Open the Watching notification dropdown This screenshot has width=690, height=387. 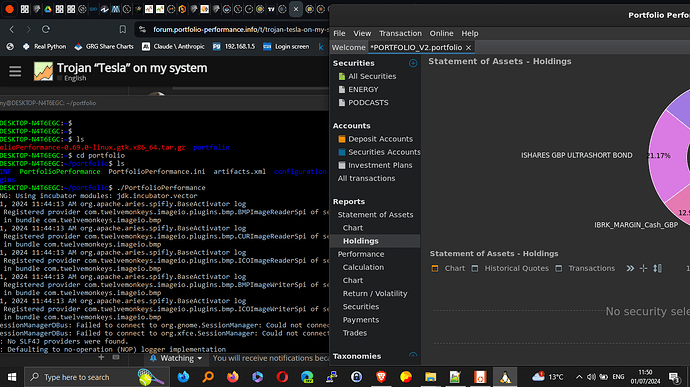click(x=176, y=358)
